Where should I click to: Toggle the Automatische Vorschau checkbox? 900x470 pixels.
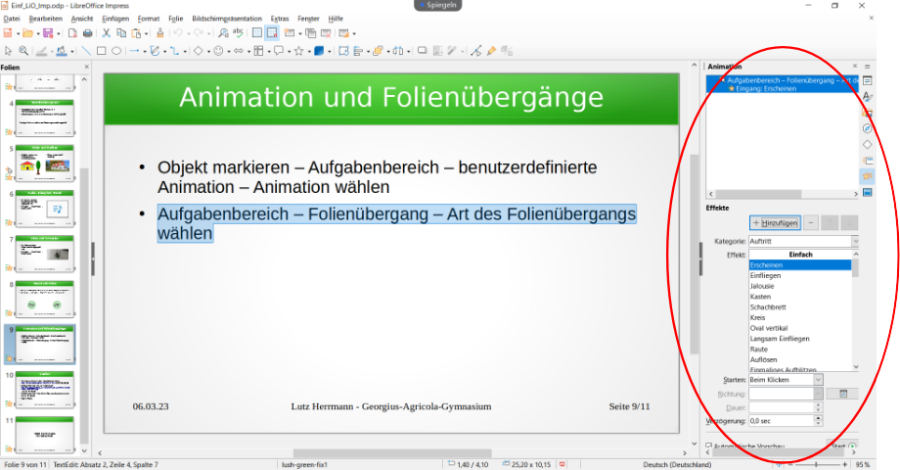(x=709, y=446)
